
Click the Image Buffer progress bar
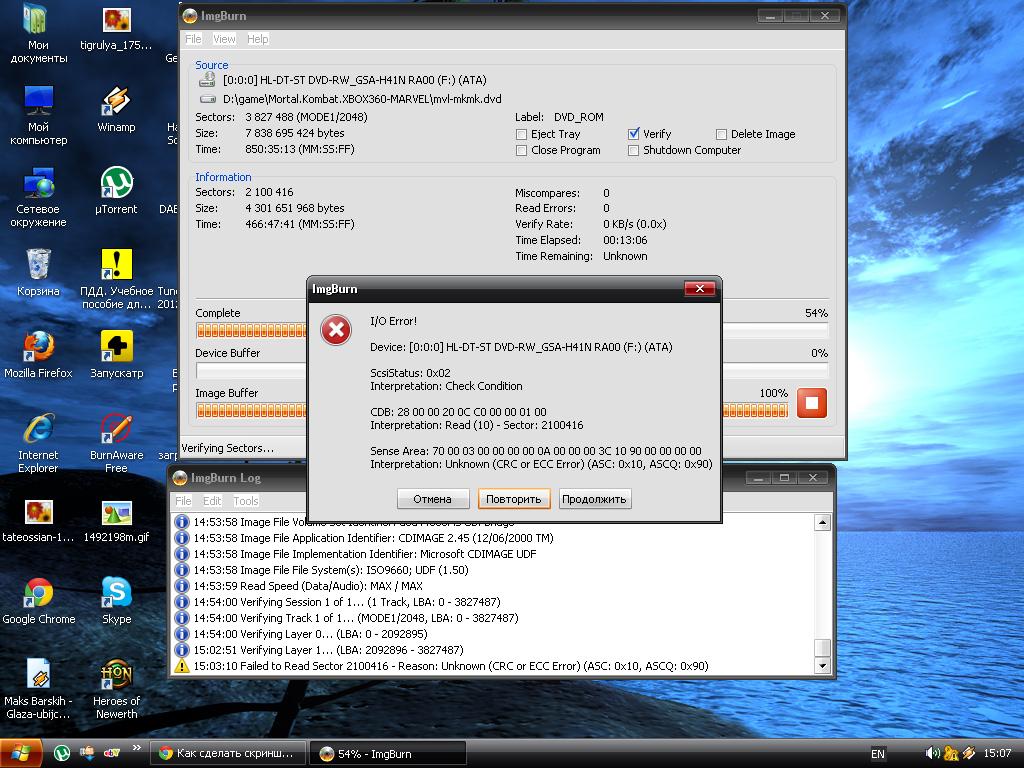[492, 411]
